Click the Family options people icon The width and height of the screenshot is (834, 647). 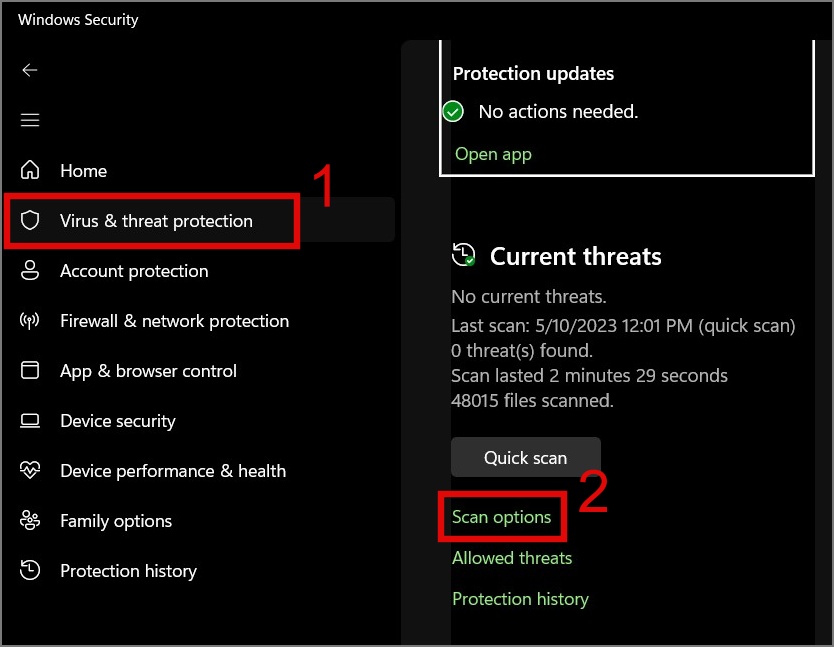coord(30,520)
